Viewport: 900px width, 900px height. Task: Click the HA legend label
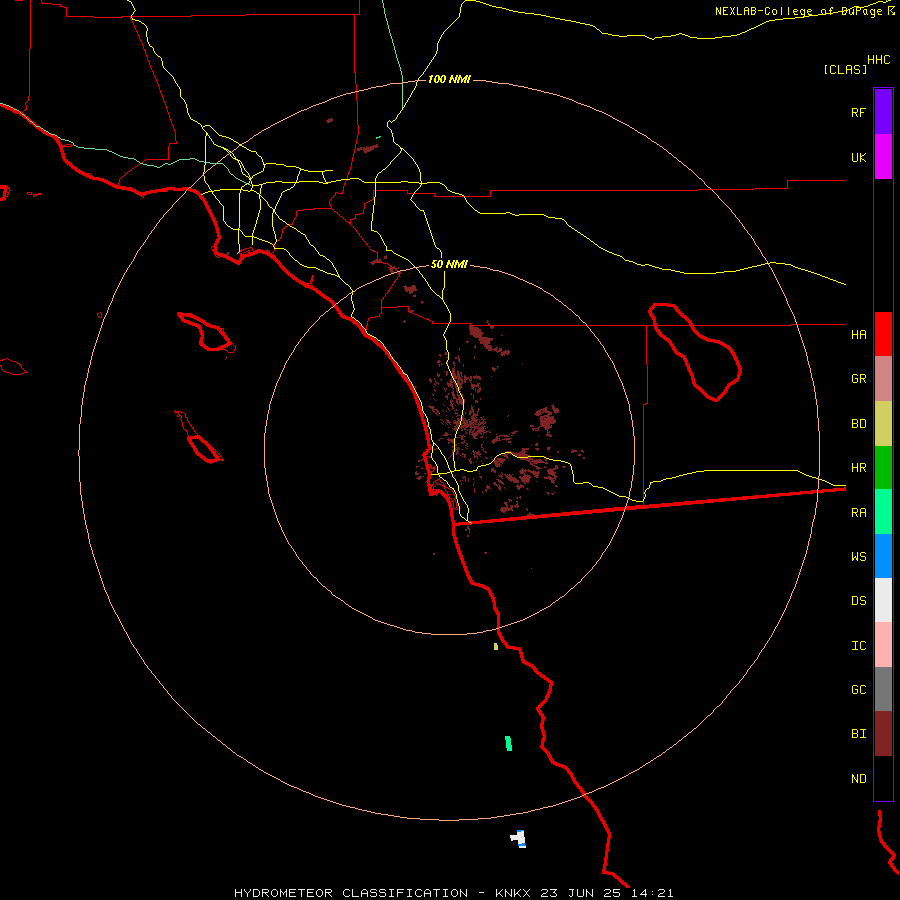click(858, 334)
